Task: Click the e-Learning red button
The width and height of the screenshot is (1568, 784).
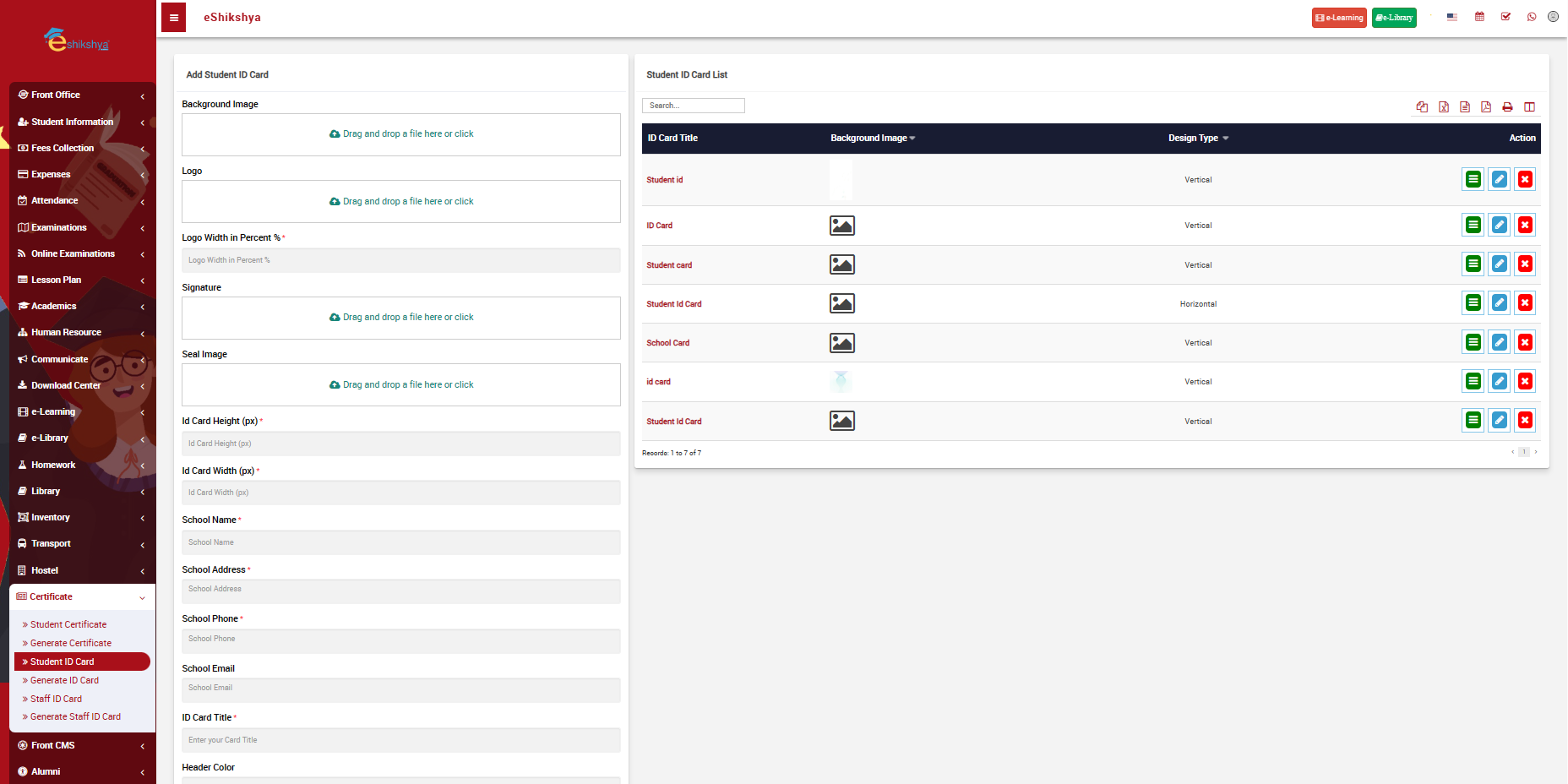Action: (1339, 18)
